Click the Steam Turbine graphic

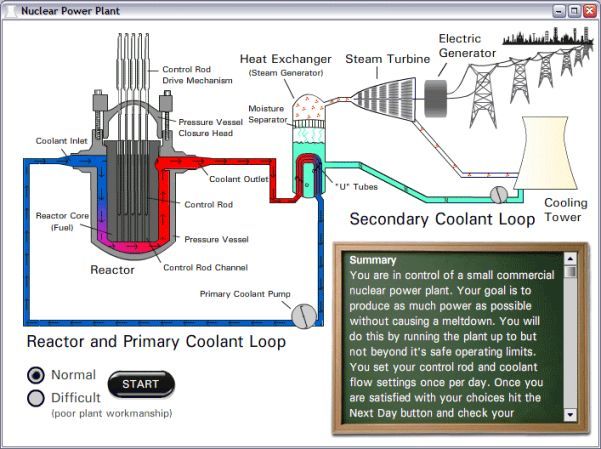point(384,99)
